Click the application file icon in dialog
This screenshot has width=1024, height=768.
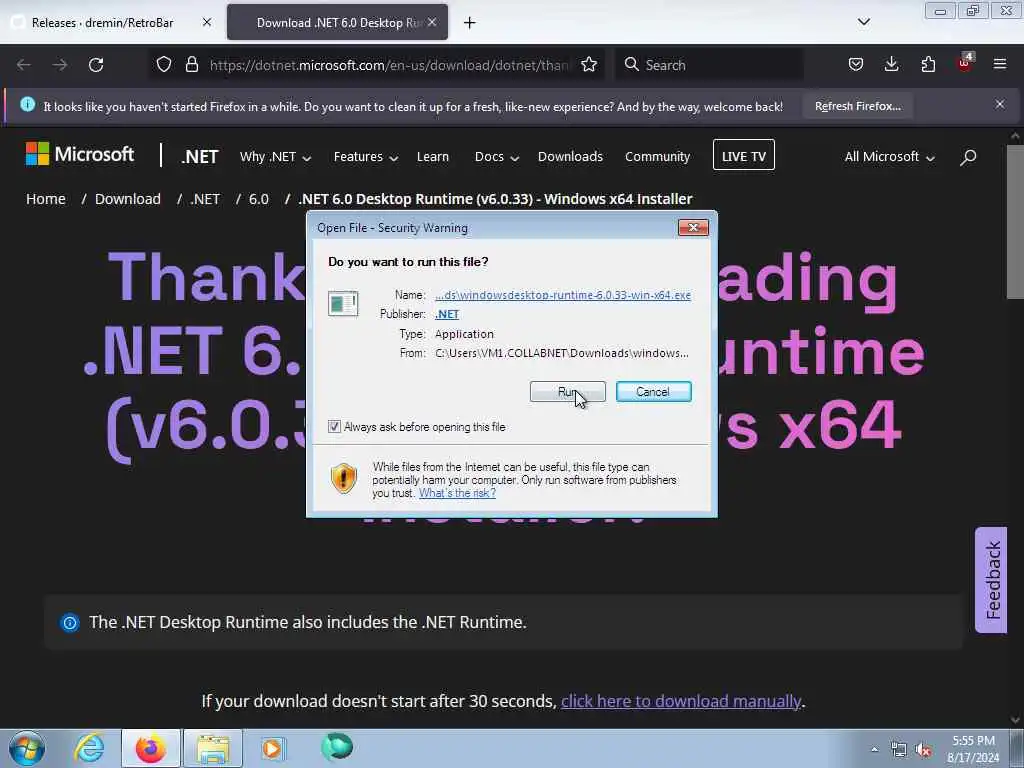click(x=343, y=304)
